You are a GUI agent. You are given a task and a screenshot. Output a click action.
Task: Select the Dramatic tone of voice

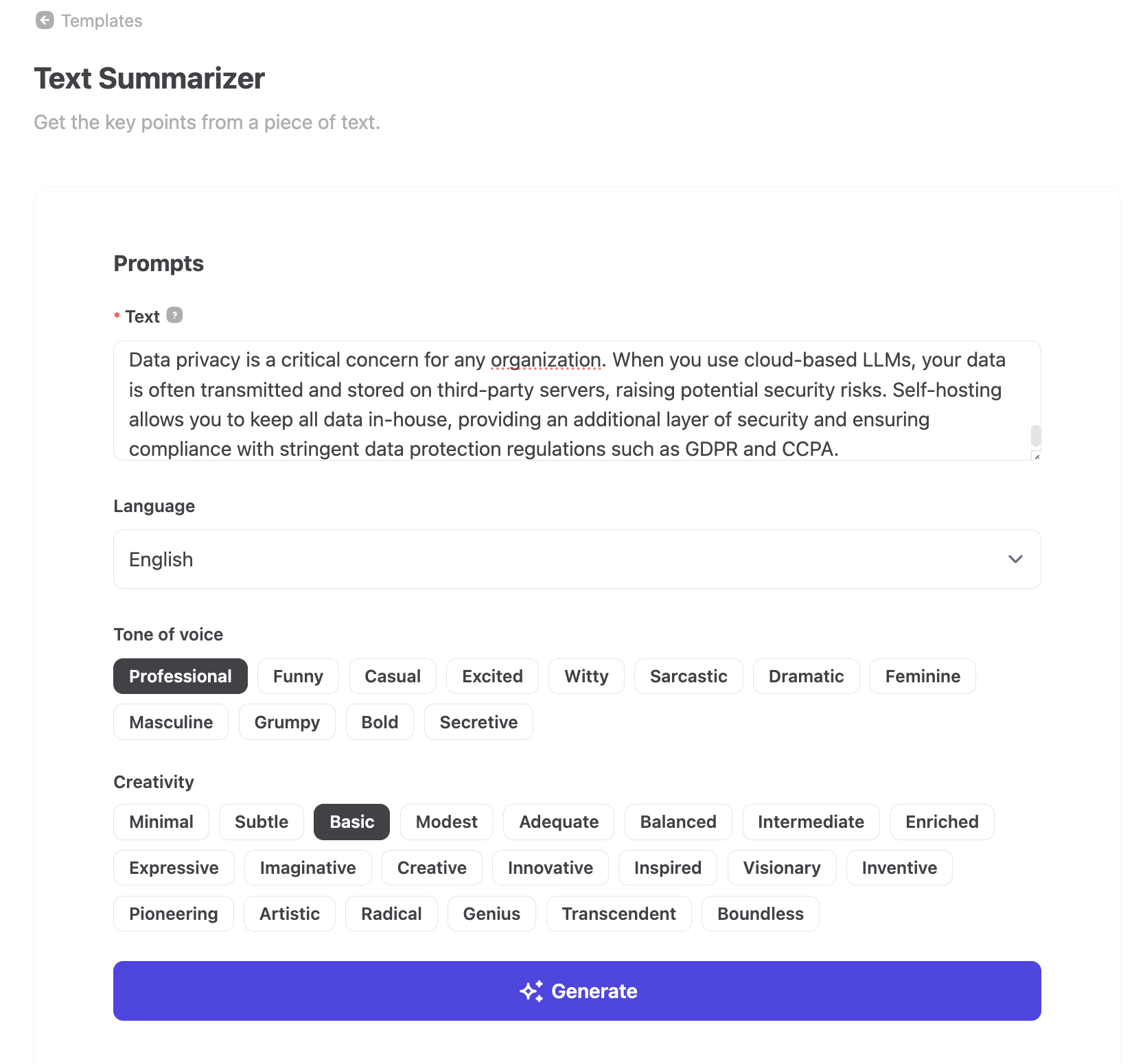[806, 677]
